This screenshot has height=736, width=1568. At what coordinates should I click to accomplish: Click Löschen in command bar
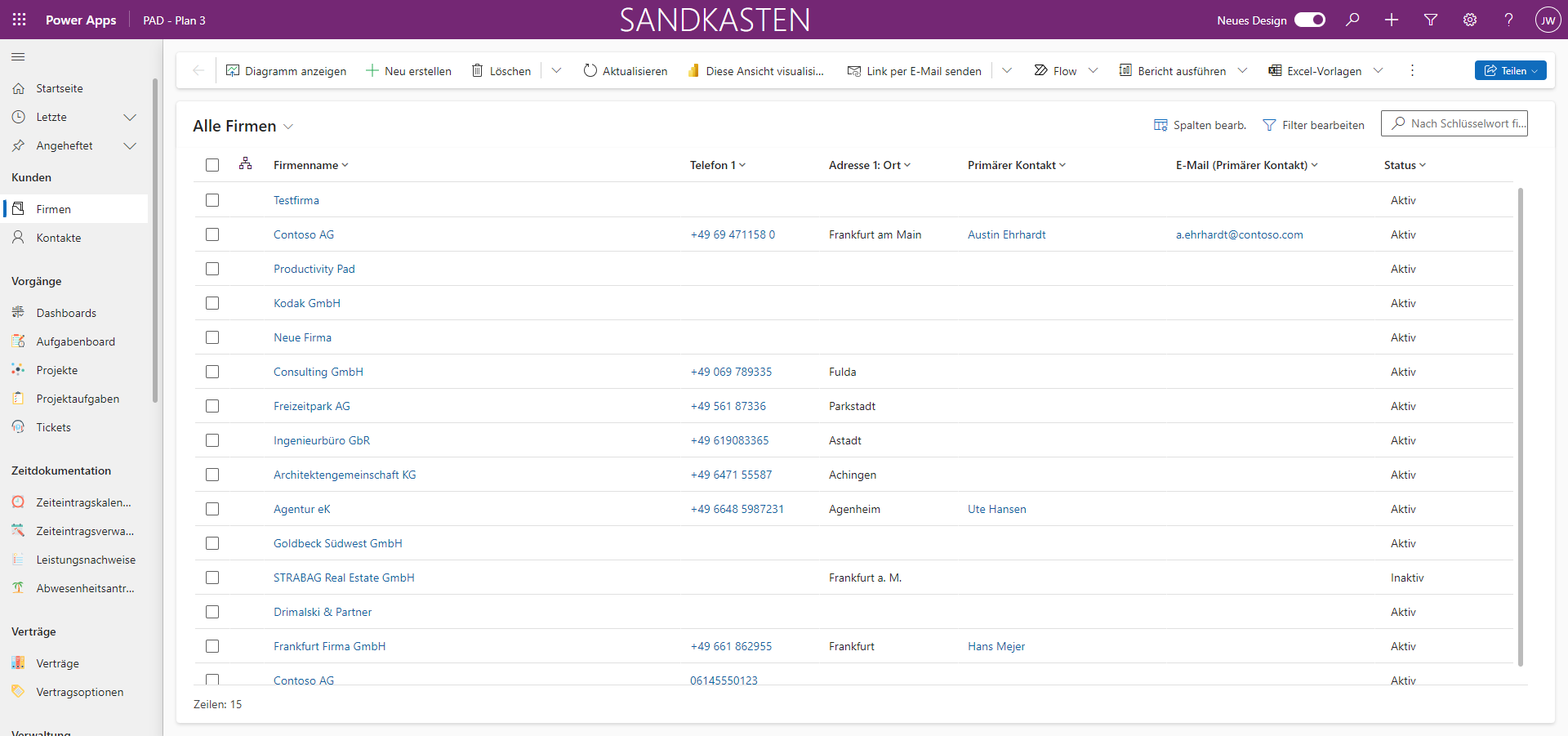tap(501, 71)
